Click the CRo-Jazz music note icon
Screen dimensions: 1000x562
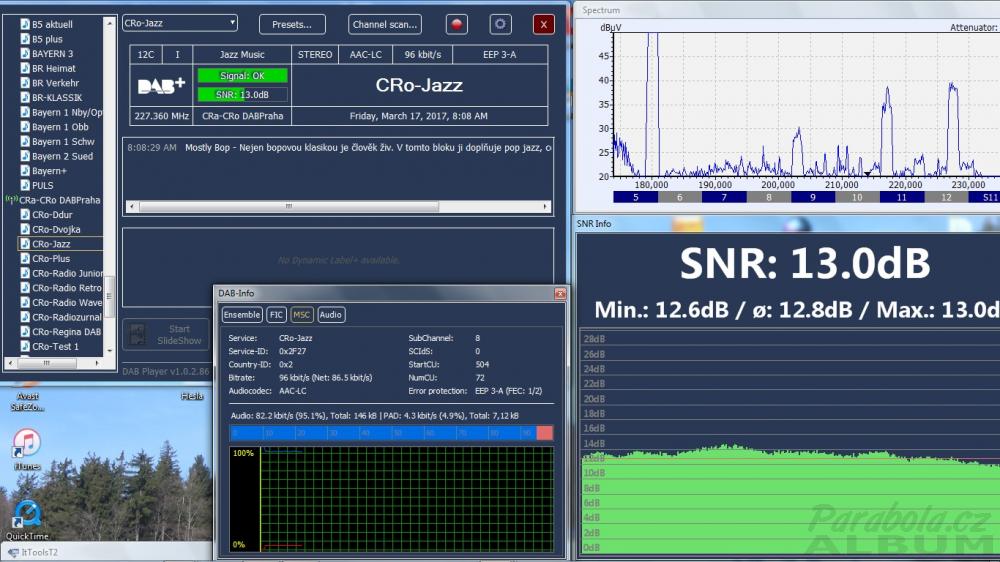25,244
